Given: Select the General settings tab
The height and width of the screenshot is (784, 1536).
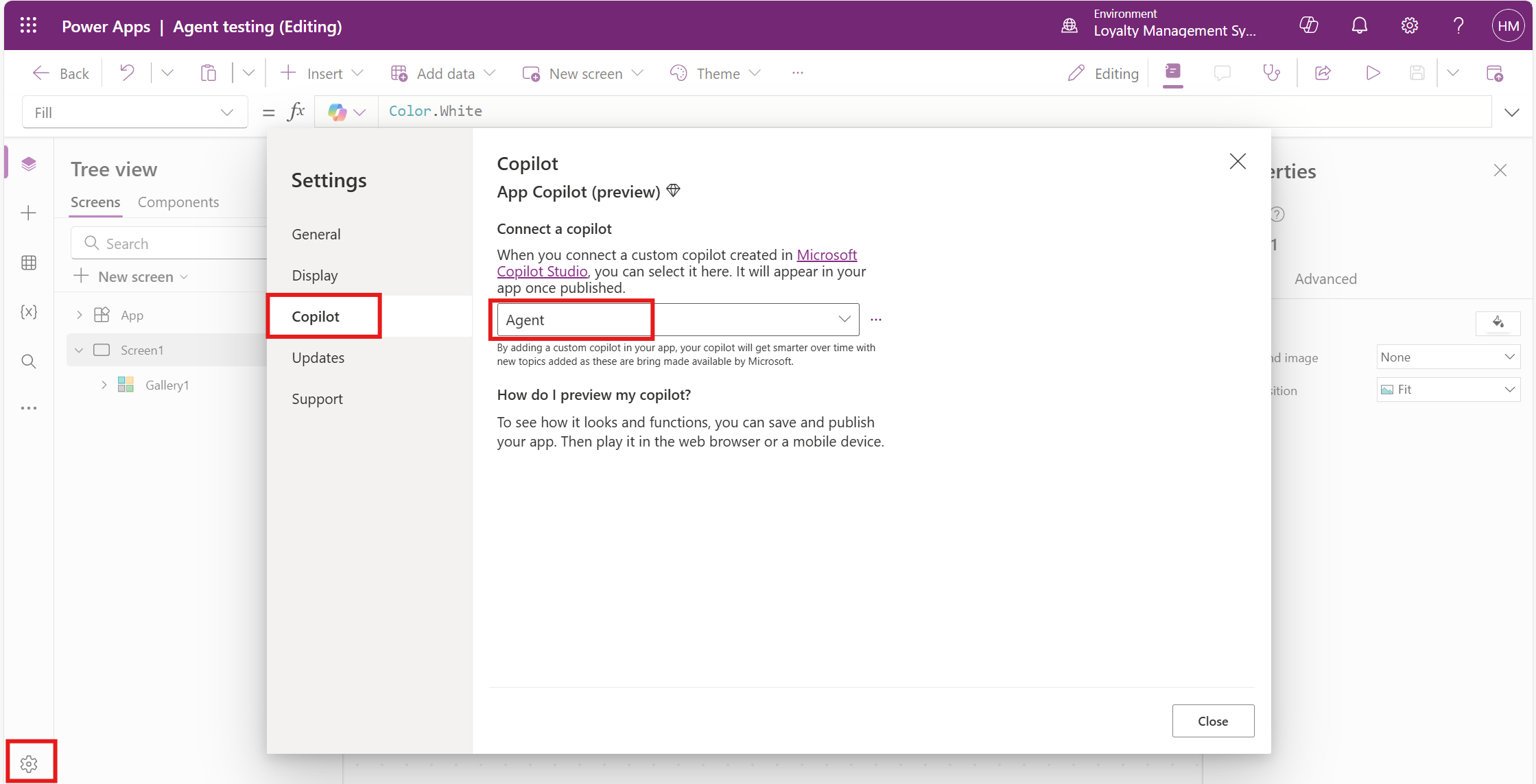Looking at the screenshot, I should pyautogui.click(x=316, y=234).
